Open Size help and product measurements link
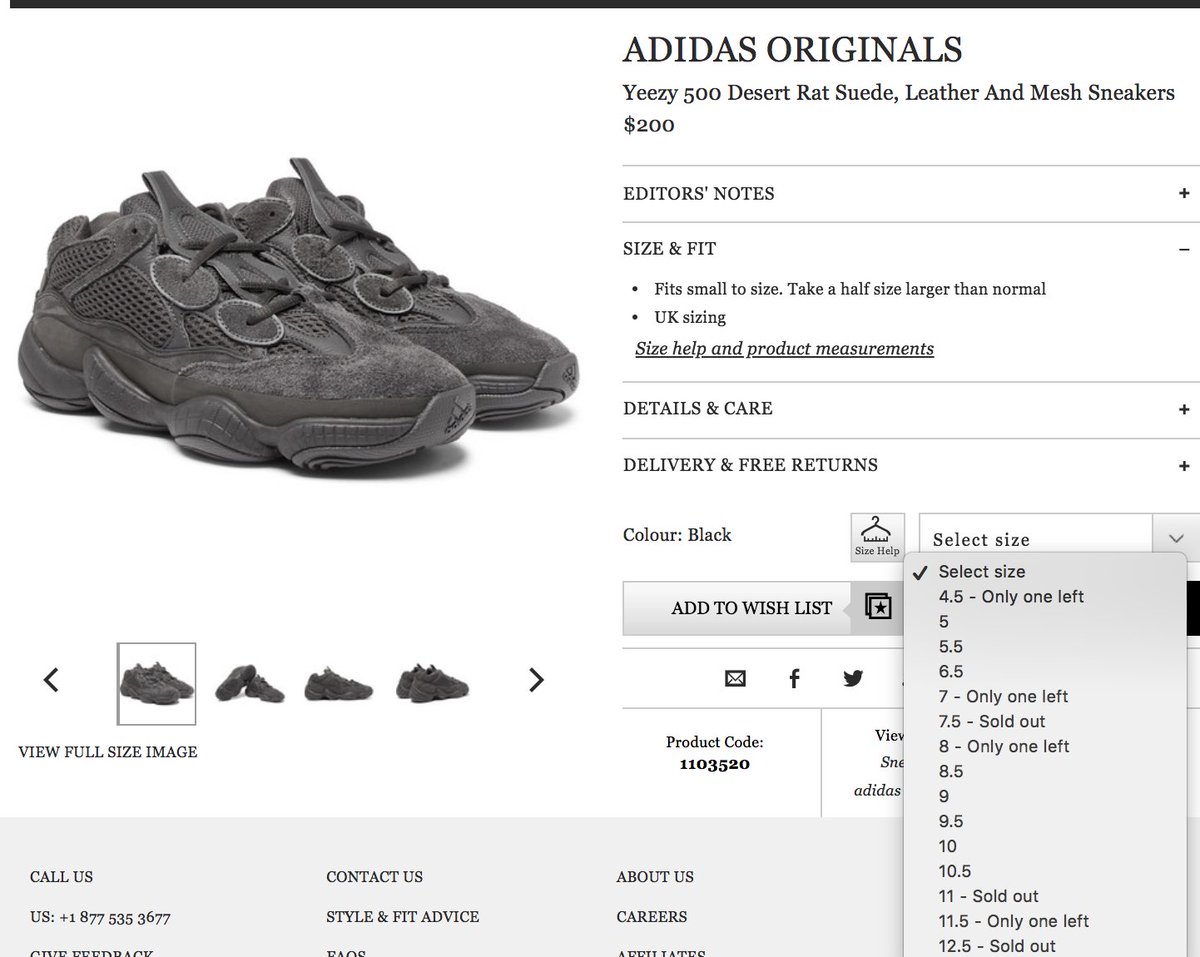 click(784, 349)
